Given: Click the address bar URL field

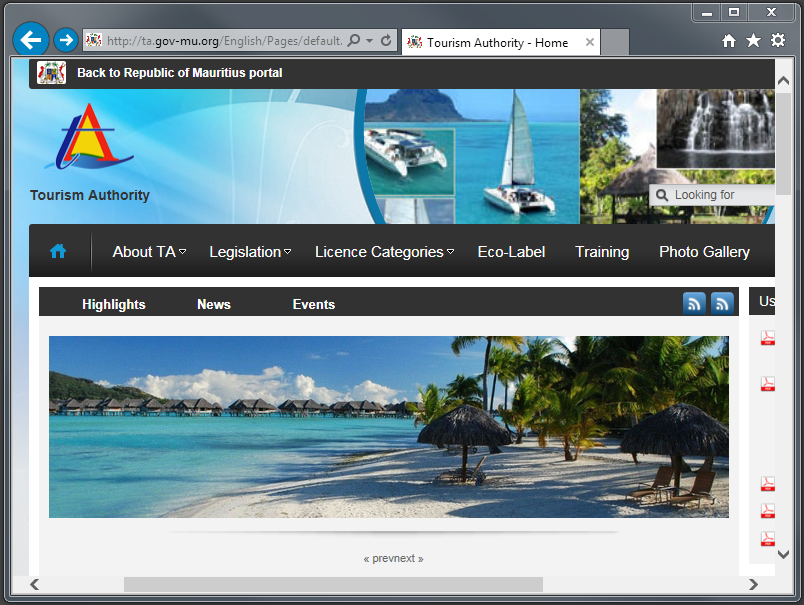Looking at the screenshot, I should (224, 41).
